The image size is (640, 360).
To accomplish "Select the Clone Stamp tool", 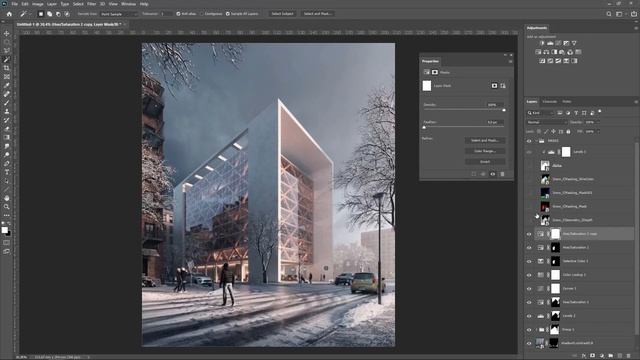I will click(7, 111).
